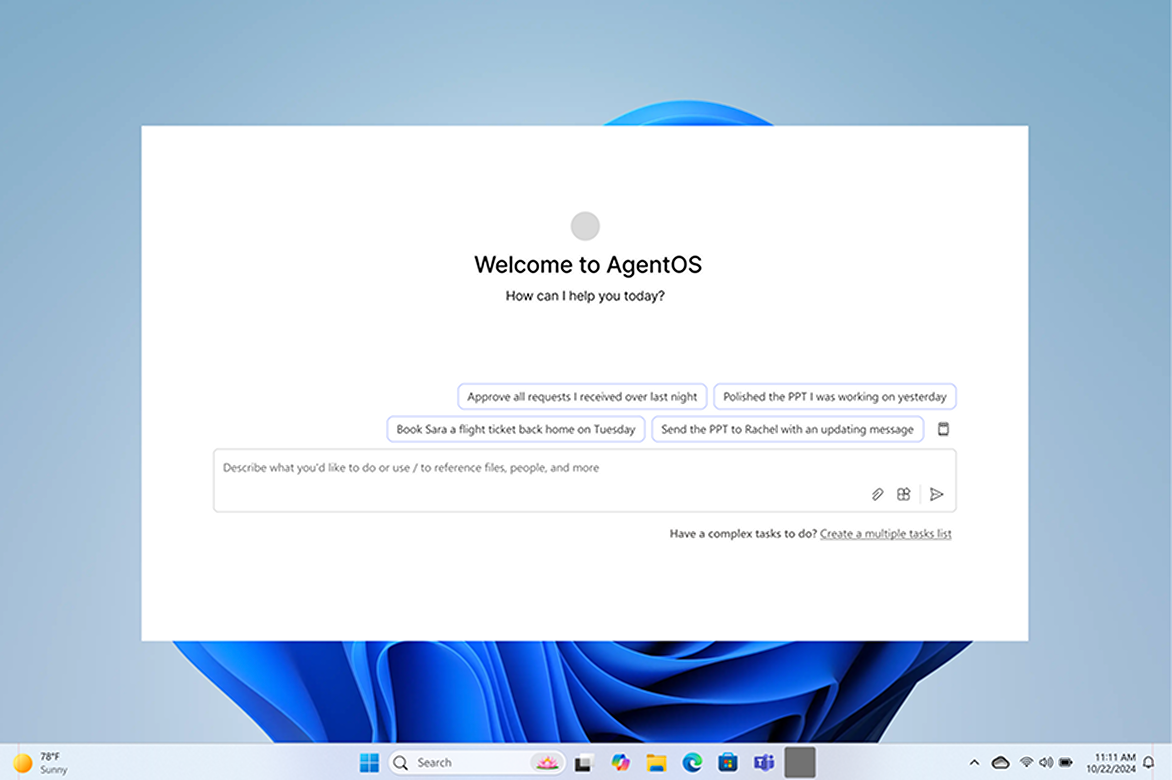Image resolution: width=1172 pixels, height=780 pixels.
Task: Open Wi-Fi network tray icon
Action: pyautogui.click(x=1027, y=762)
